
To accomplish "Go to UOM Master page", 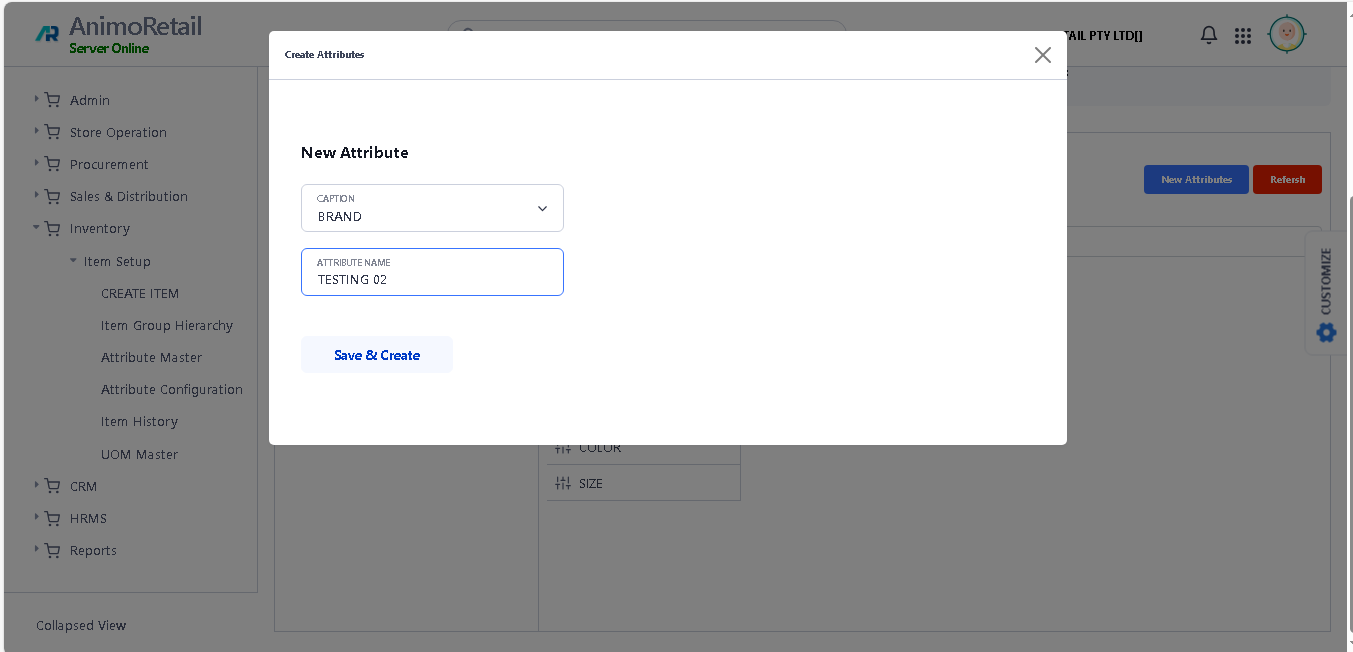I will coord(139,454).
